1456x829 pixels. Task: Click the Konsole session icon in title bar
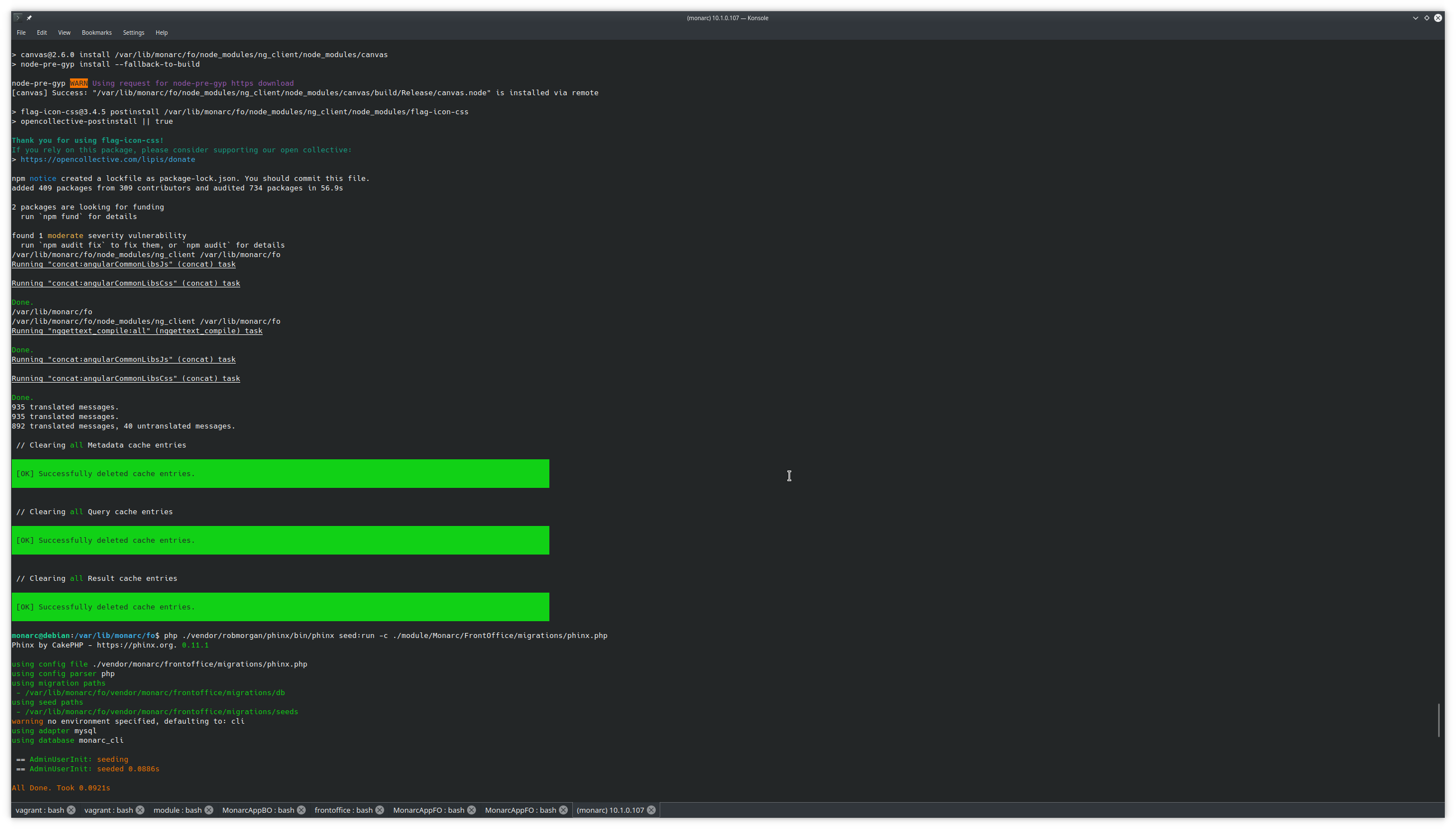point(18,18)
